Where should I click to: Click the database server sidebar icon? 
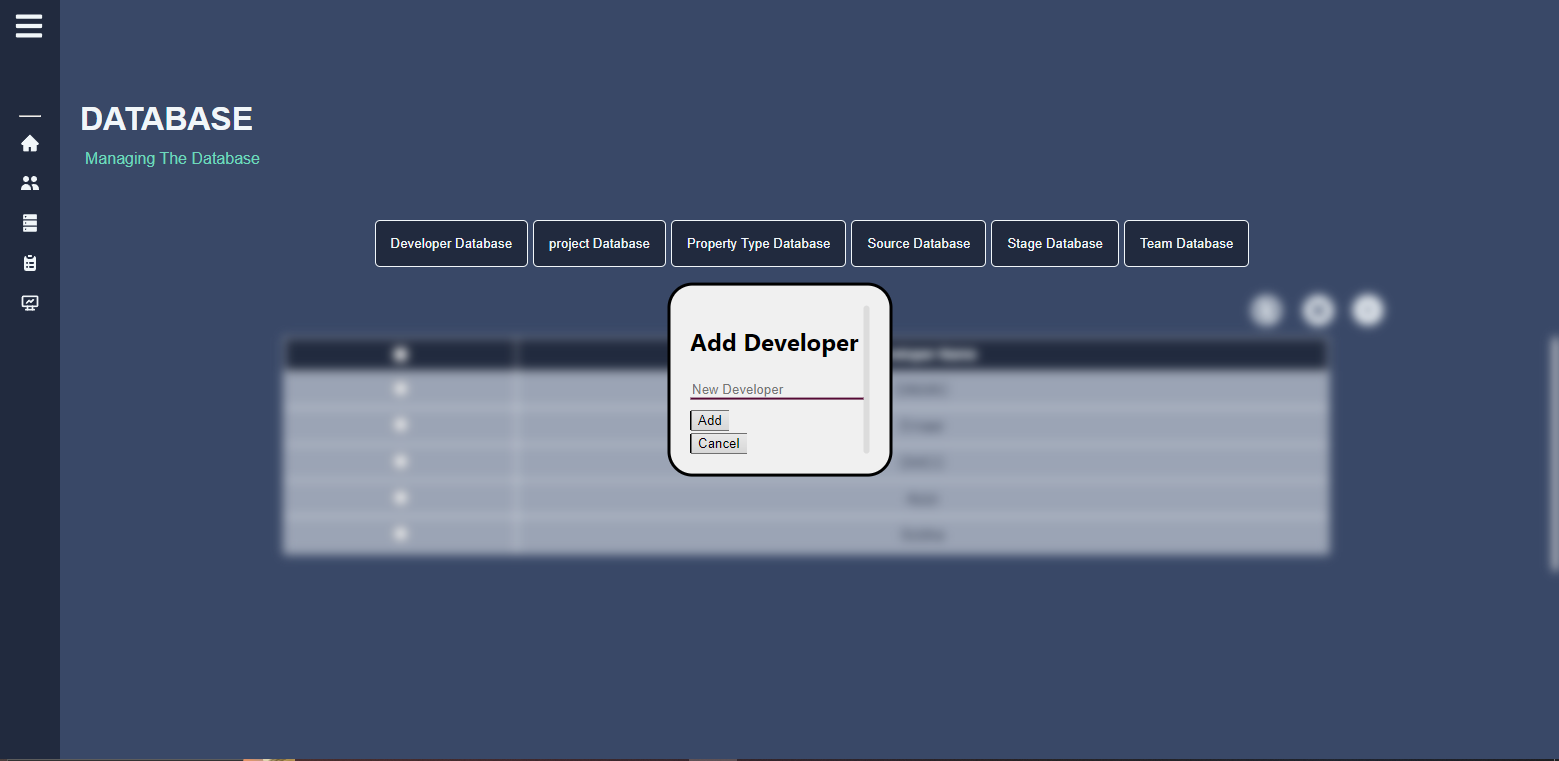pos(30,223)
